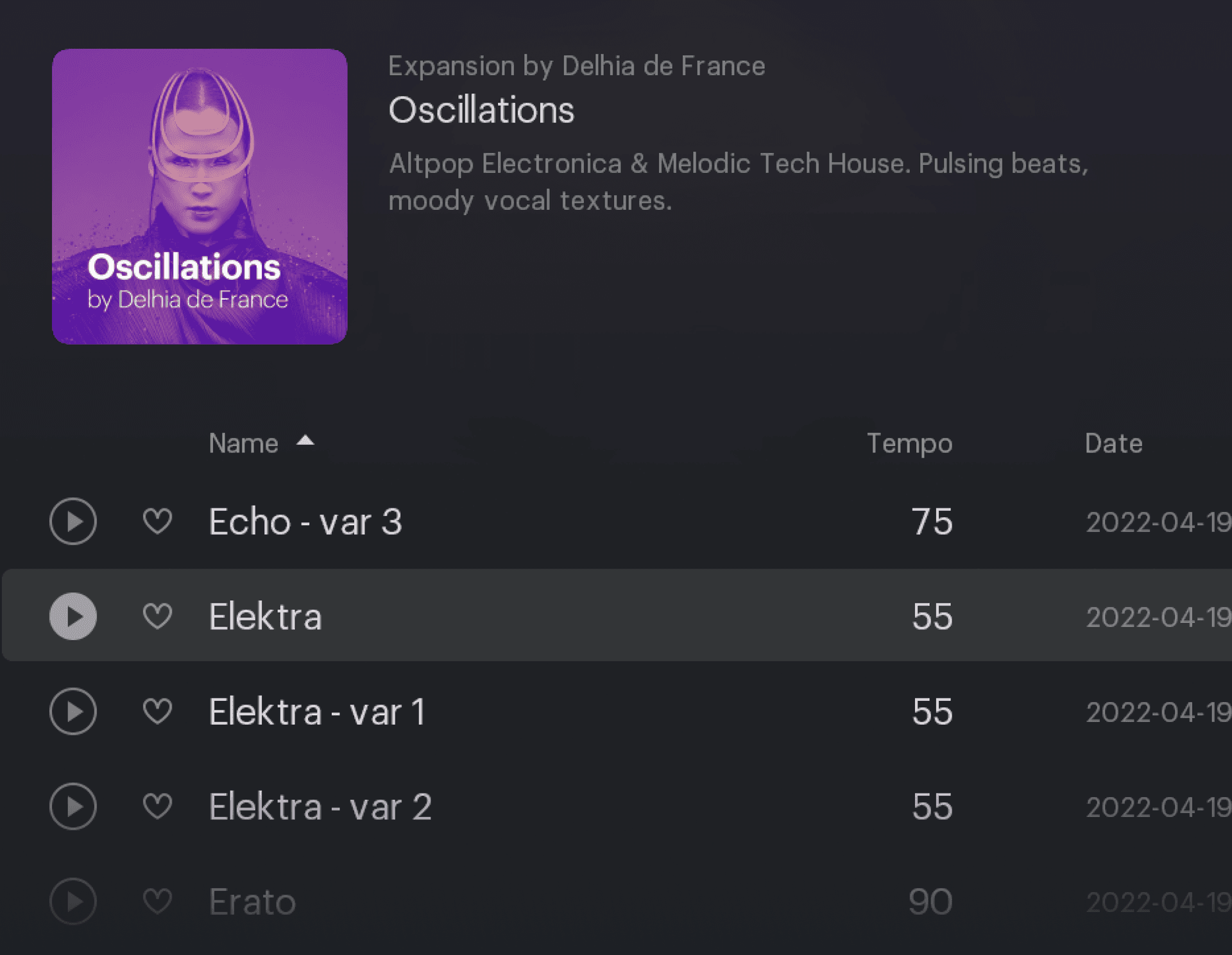Sort the list by the Date column
Image resolution: width=1232 pixels, height=955 pixels.
point(1113,443)
